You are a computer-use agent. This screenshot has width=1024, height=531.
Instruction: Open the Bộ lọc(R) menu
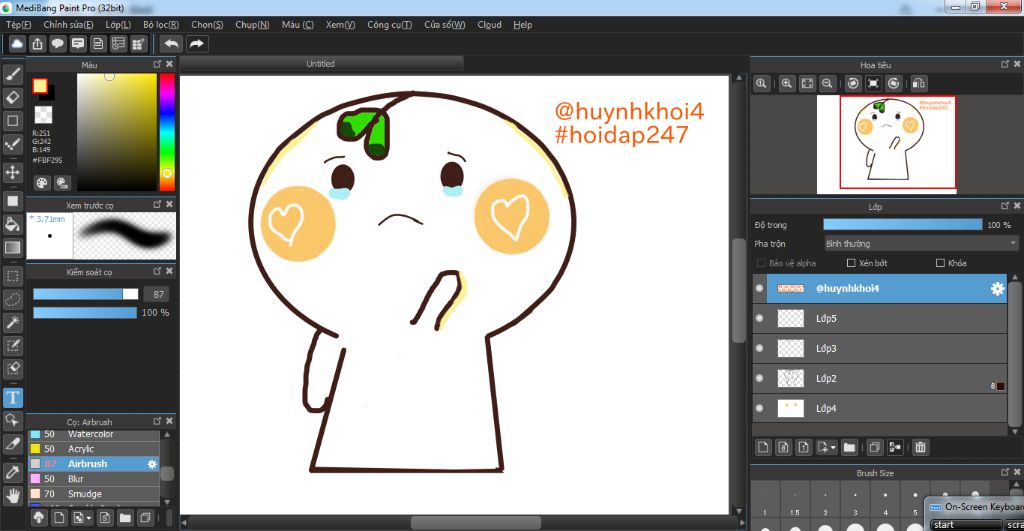pos(161,25)
